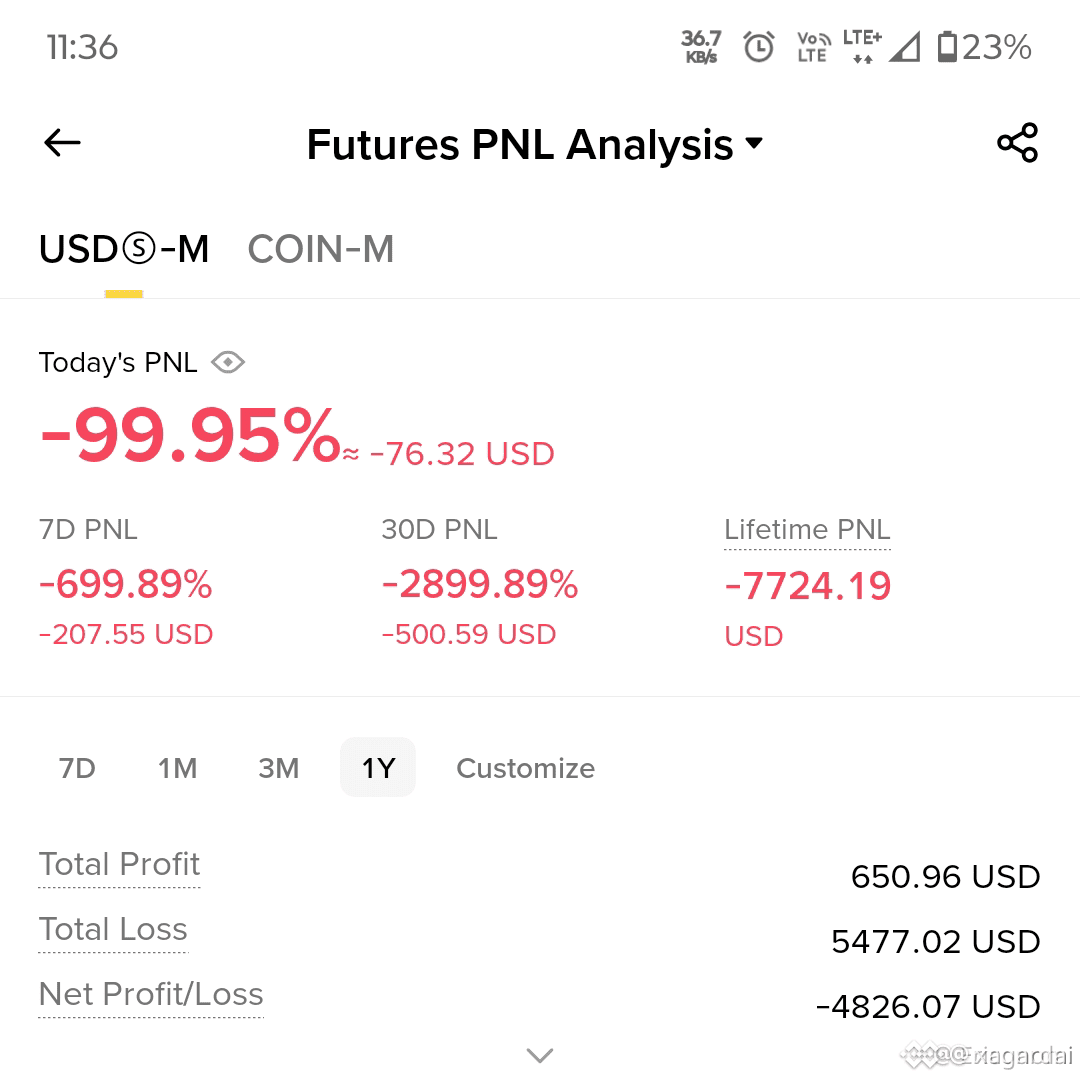Select the 1M time range
This screenshot has height=1080, width=1080.
click(x=178, y=768)
